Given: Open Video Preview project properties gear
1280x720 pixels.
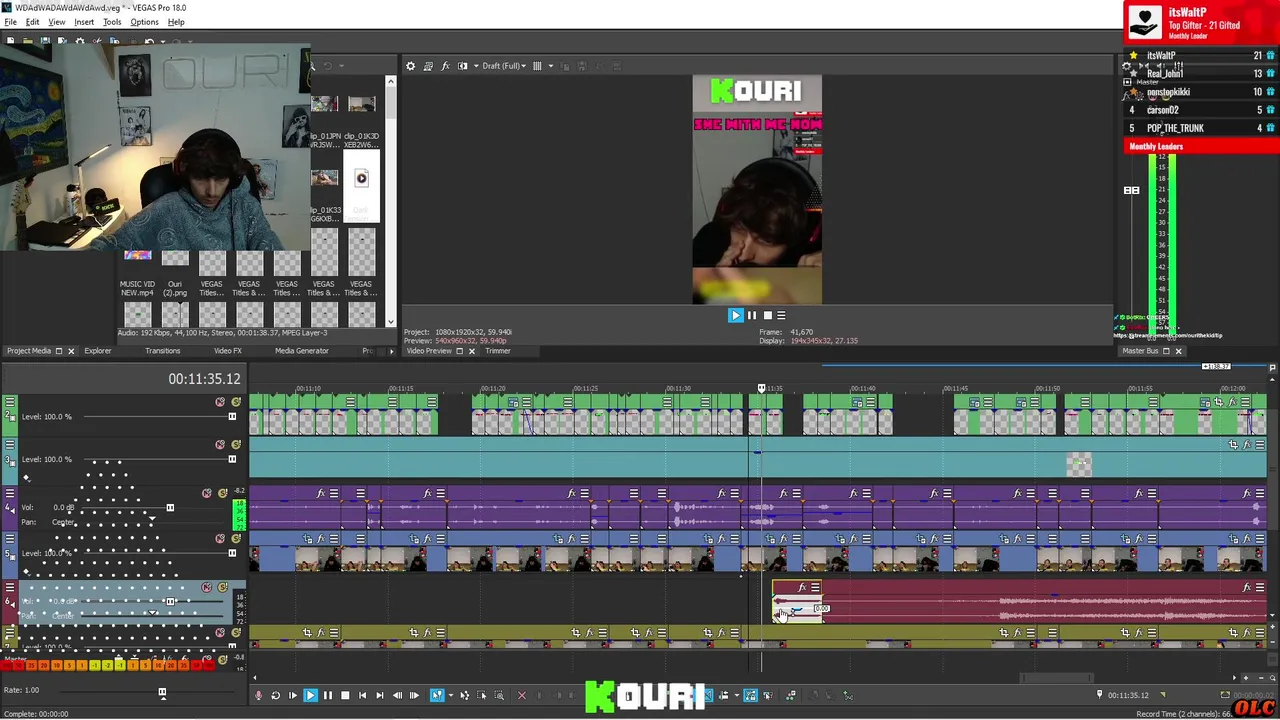Looking at the screenshot, I should point(410,66).
